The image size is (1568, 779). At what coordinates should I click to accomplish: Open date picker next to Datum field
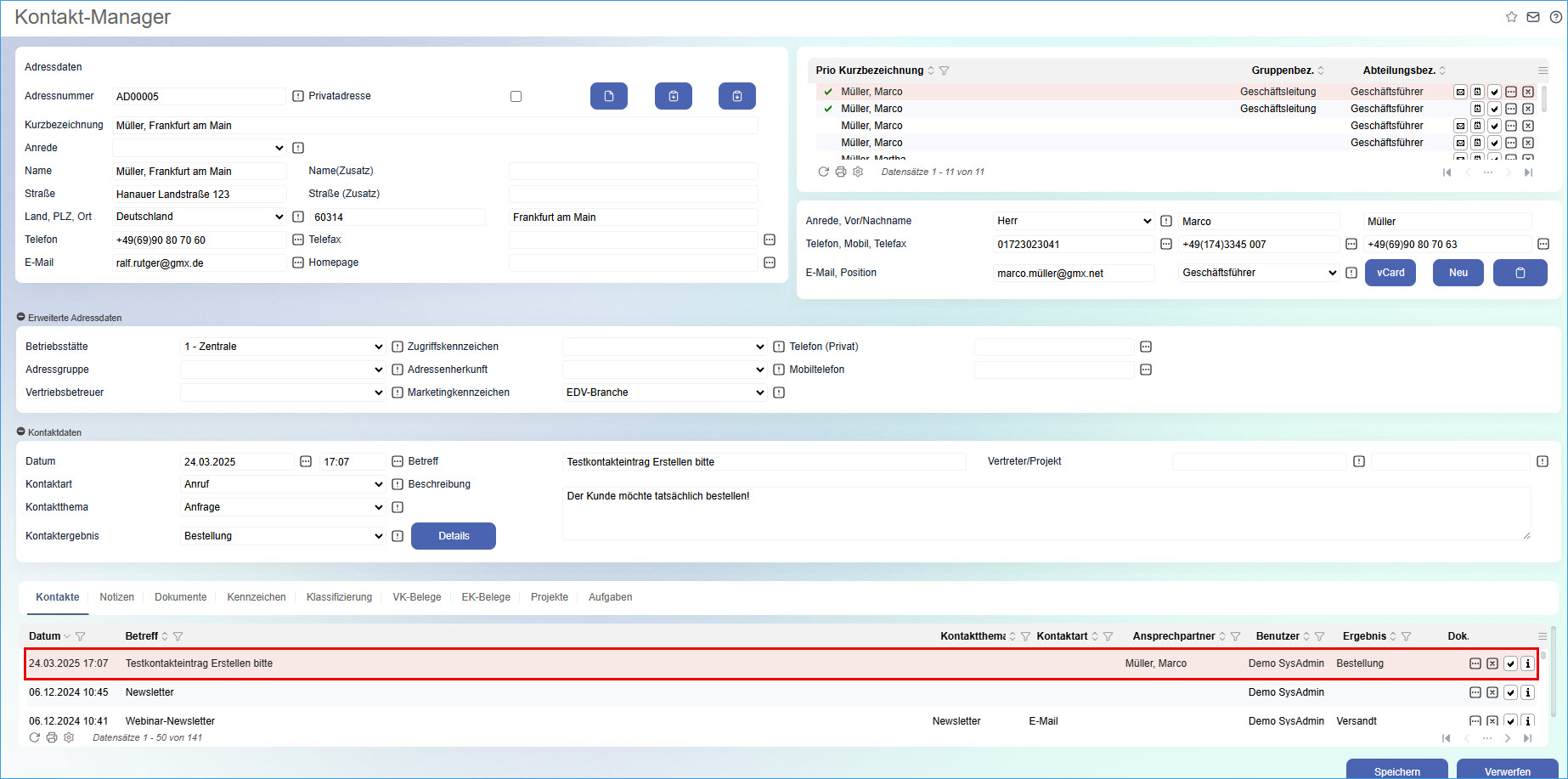306,461
